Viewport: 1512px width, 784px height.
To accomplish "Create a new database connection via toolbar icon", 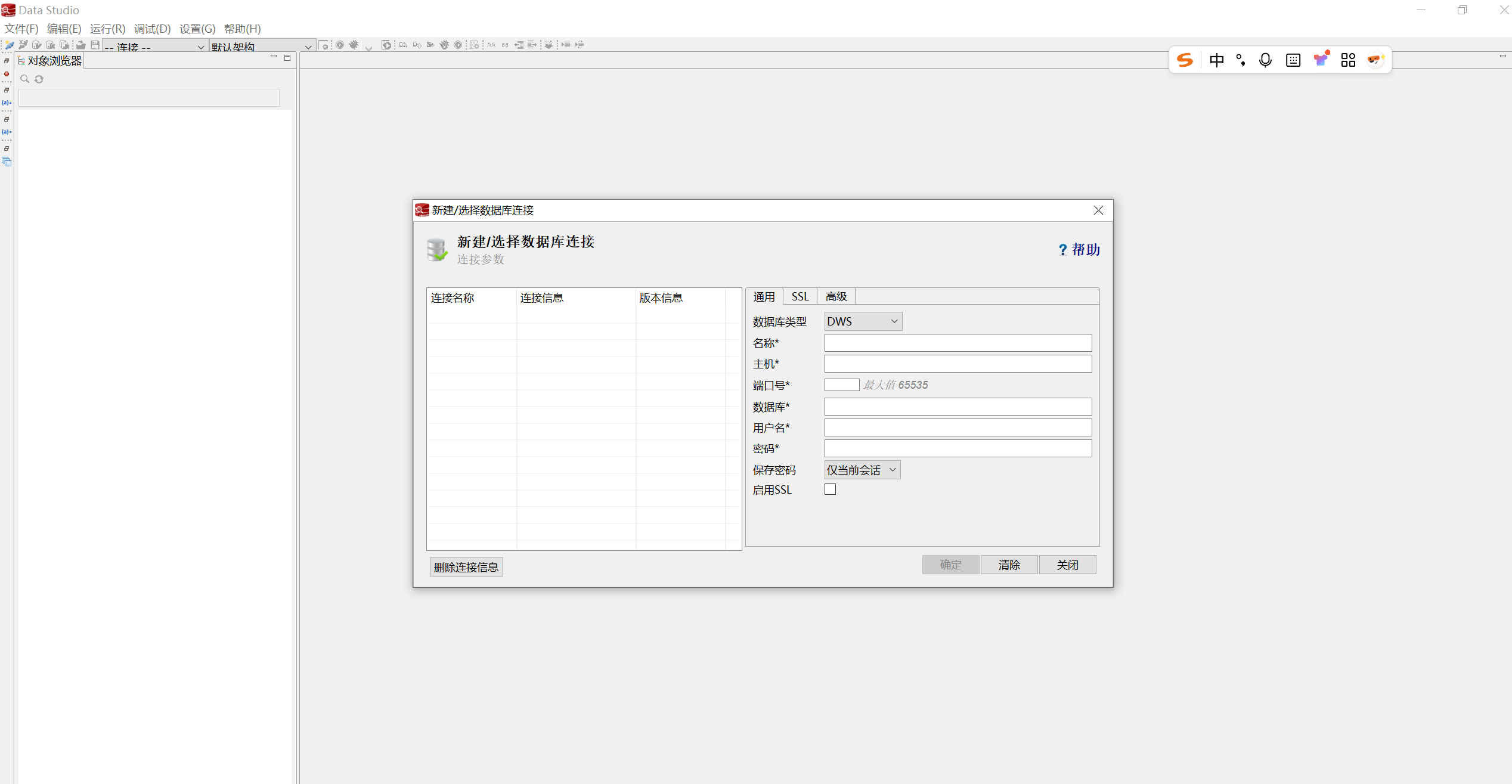I will (10, 45).
